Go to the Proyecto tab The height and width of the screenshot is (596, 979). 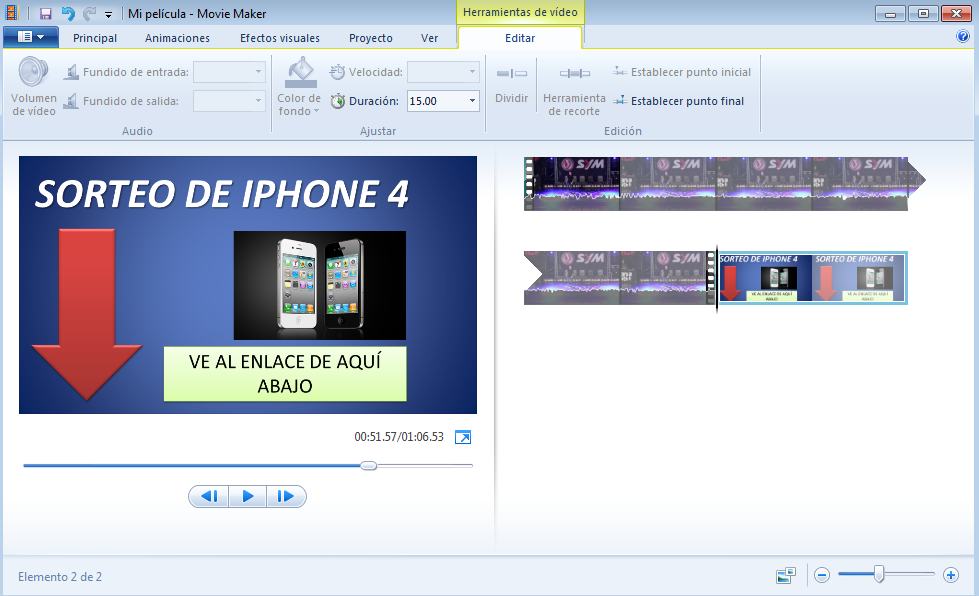(x=371, y=38)
